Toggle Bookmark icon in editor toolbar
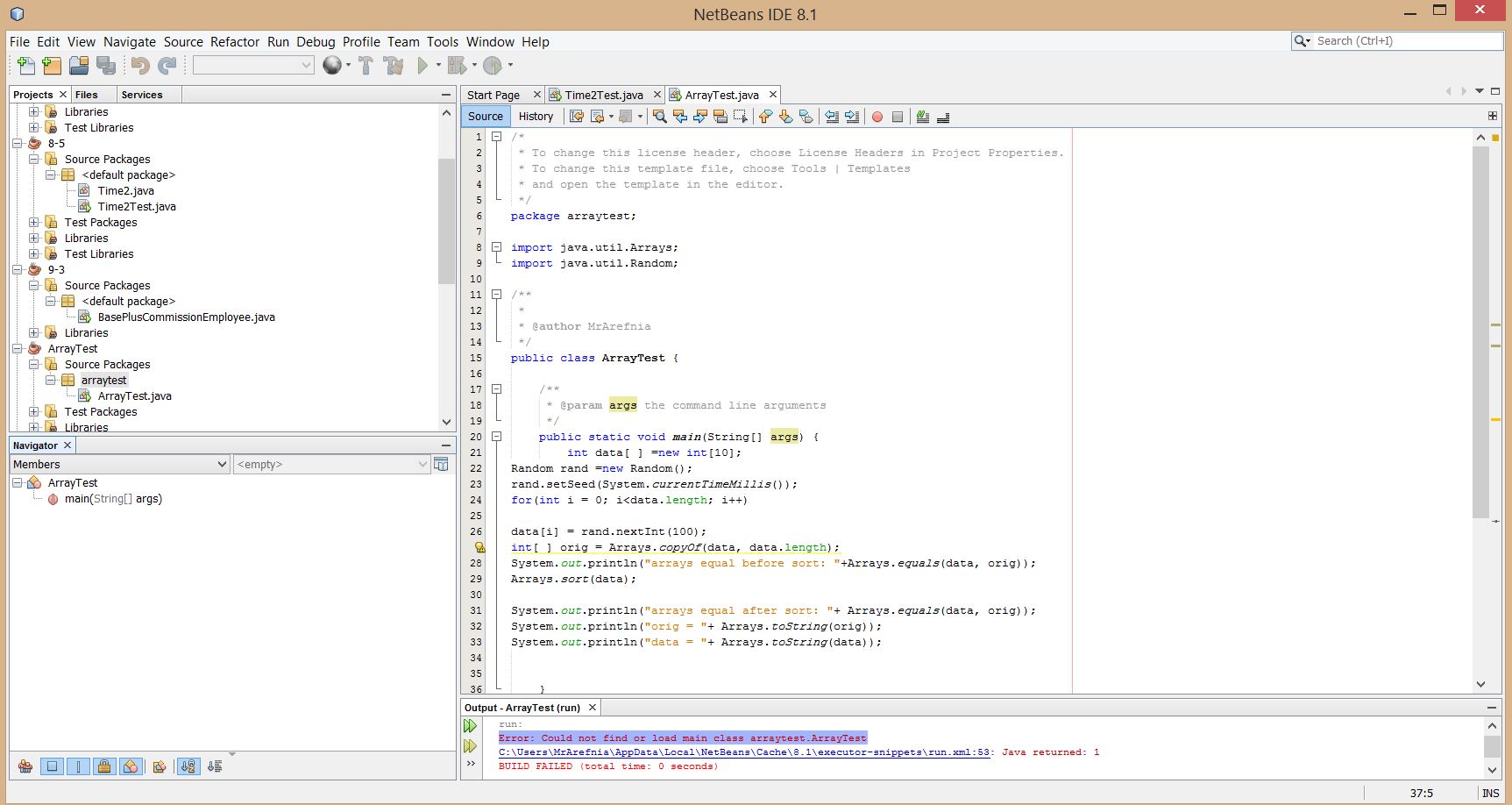 [806, 117]
